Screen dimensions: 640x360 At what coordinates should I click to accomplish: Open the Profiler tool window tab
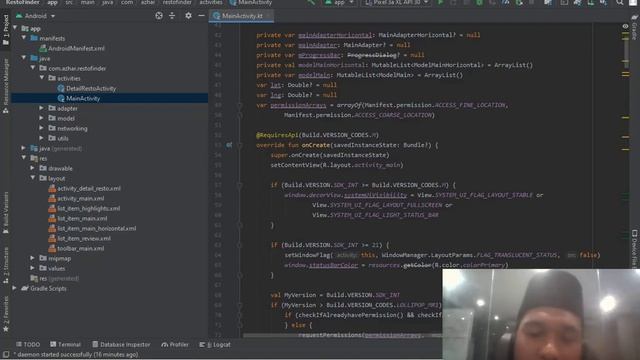(175, 344)
